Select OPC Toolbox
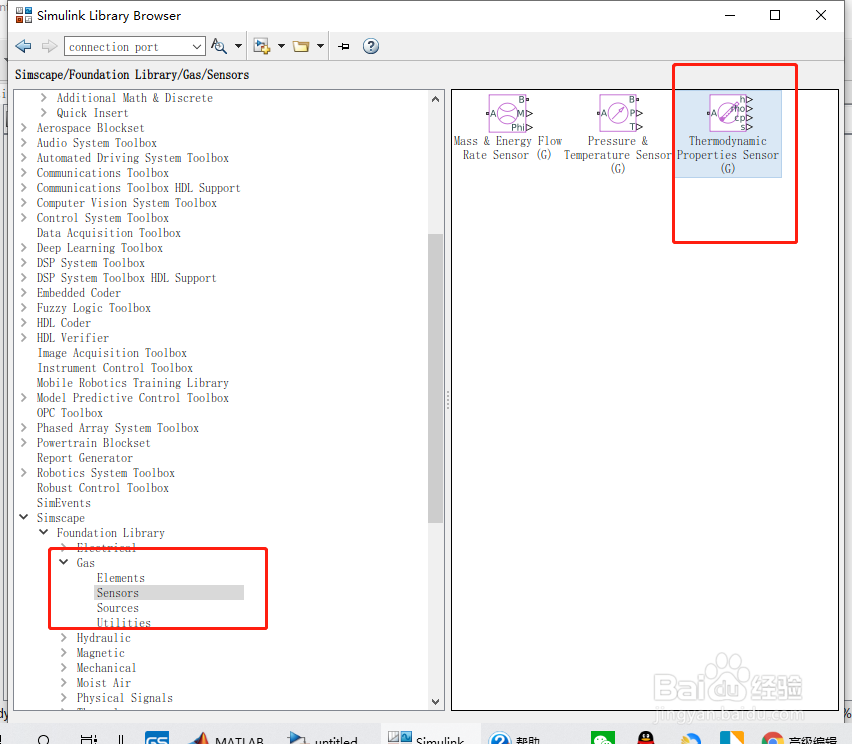This screenshot has height=744, width=852. 70,413
